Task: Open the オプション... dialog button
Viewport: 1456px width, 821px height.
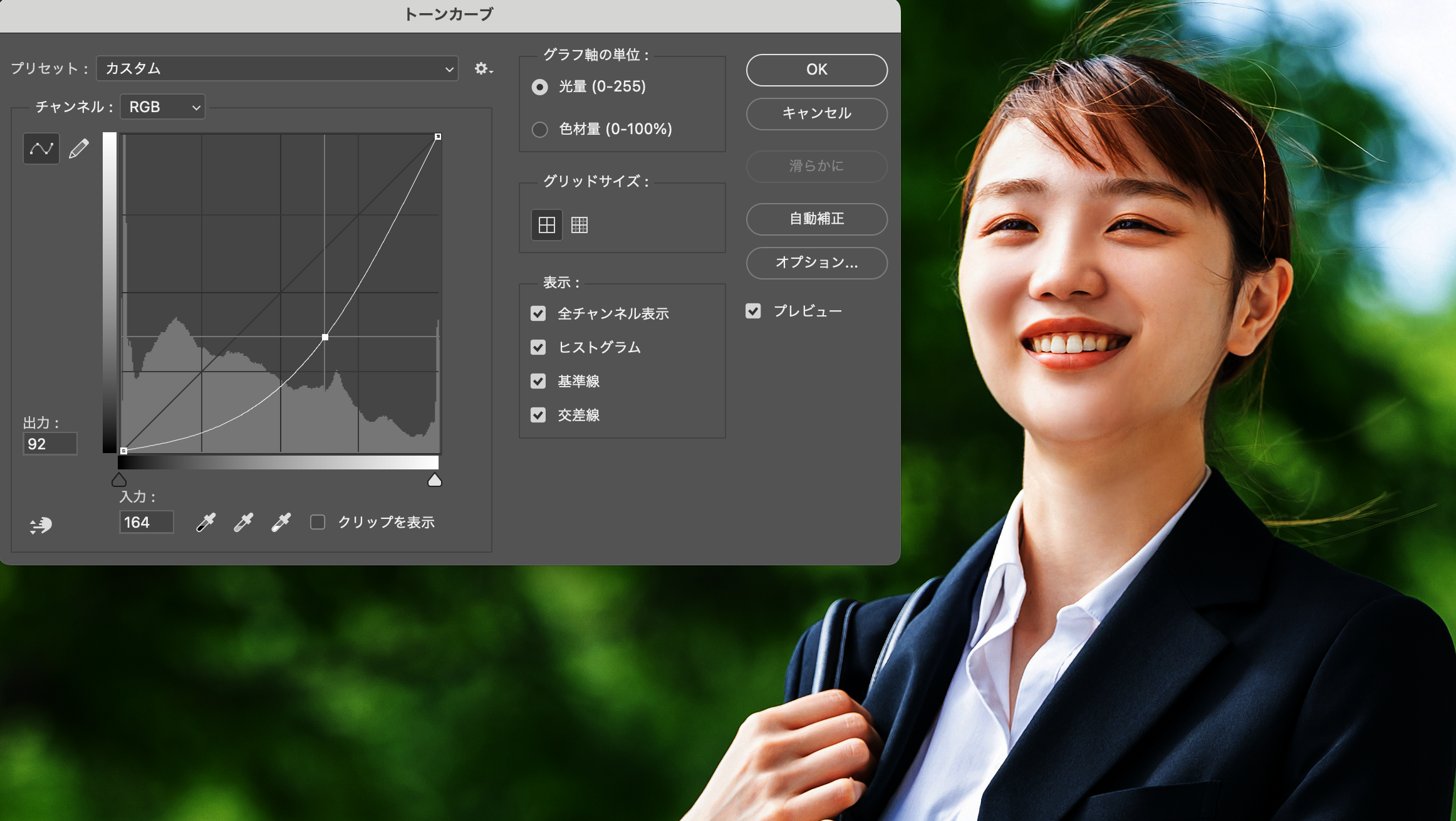Action: [816, 263]
